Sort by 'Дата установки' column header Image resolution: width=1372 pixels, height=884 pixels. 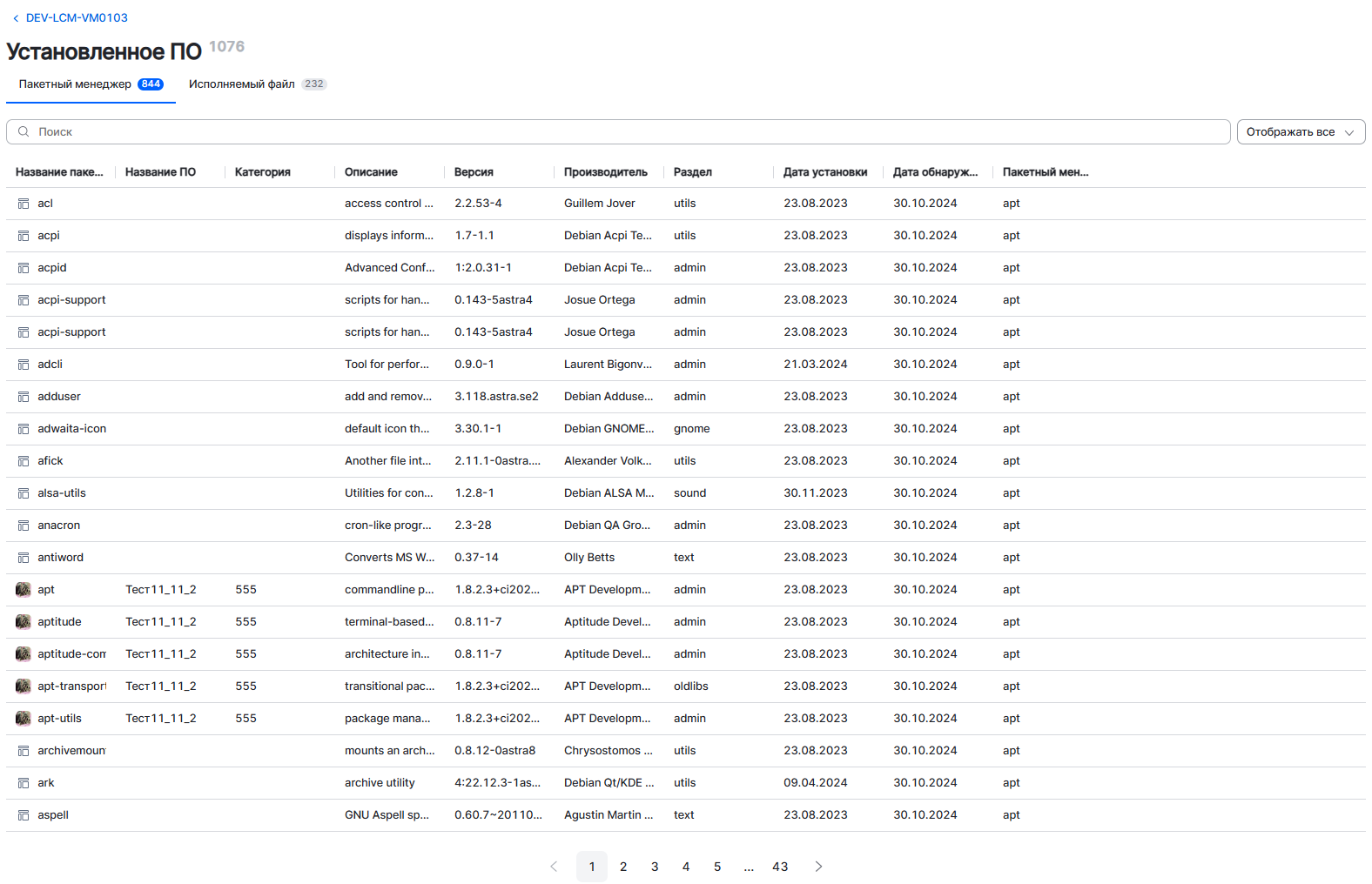pos(824,172)
